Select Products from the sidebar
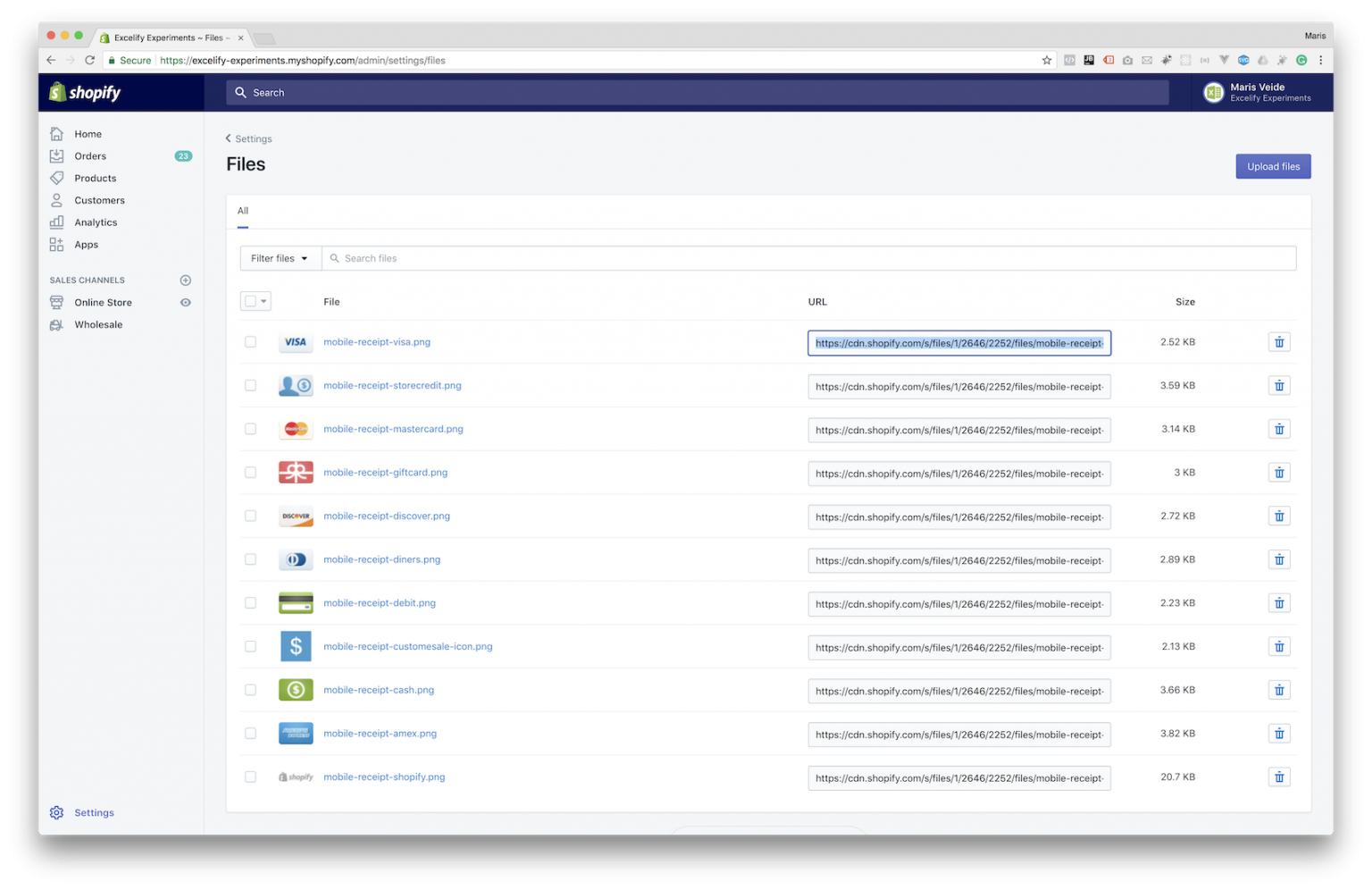Viewport: 1372px width, 890px height. [x=93, y=178]
